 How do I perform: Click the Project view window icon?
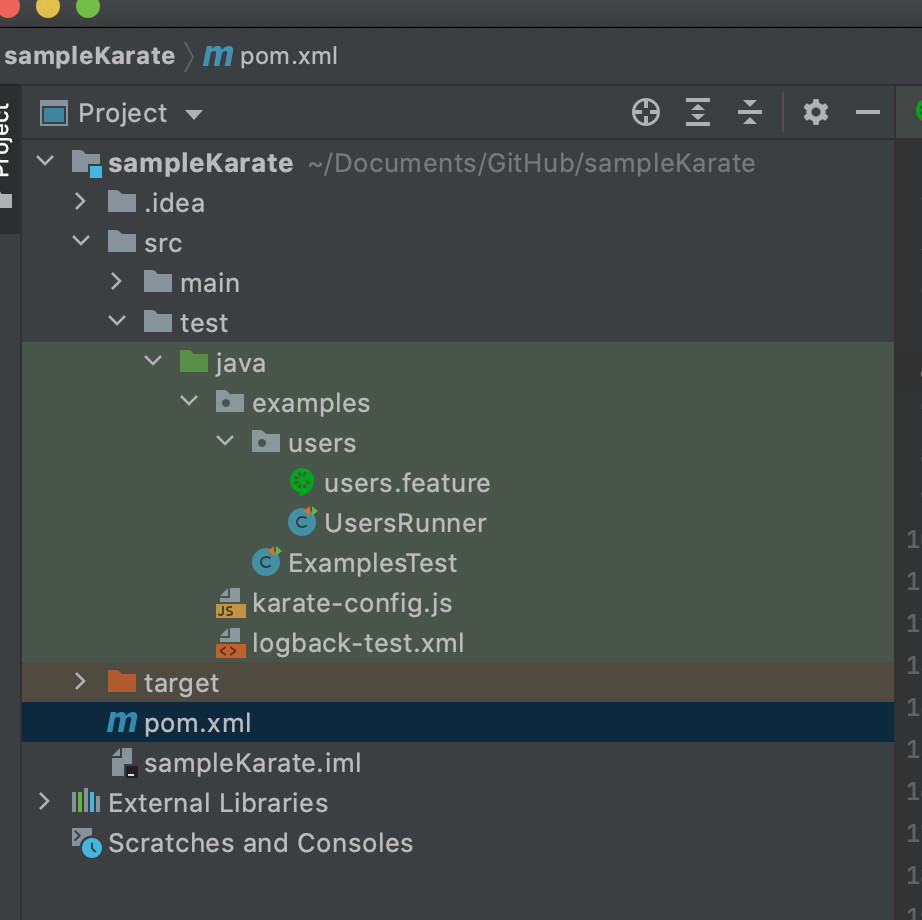point(54,113)
